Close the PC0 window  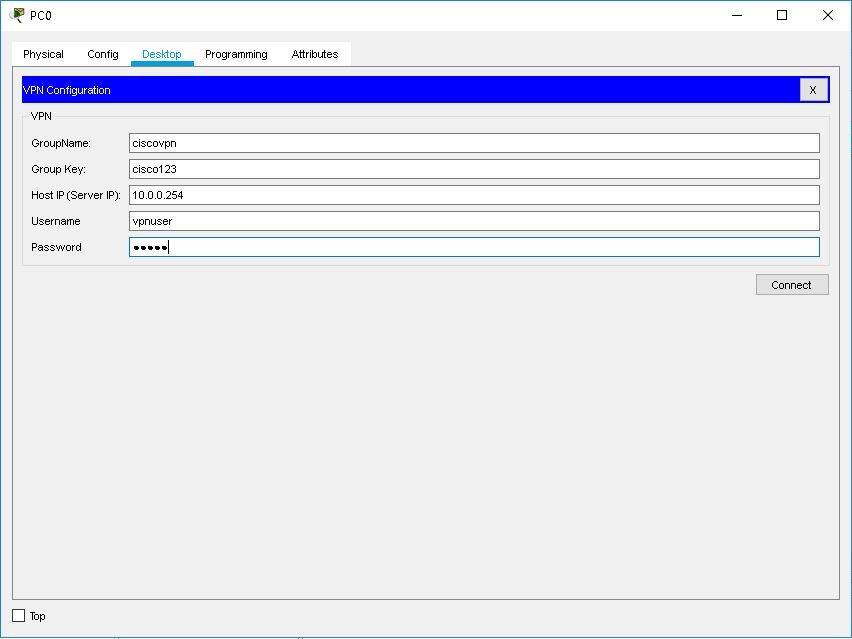(827, 15)
